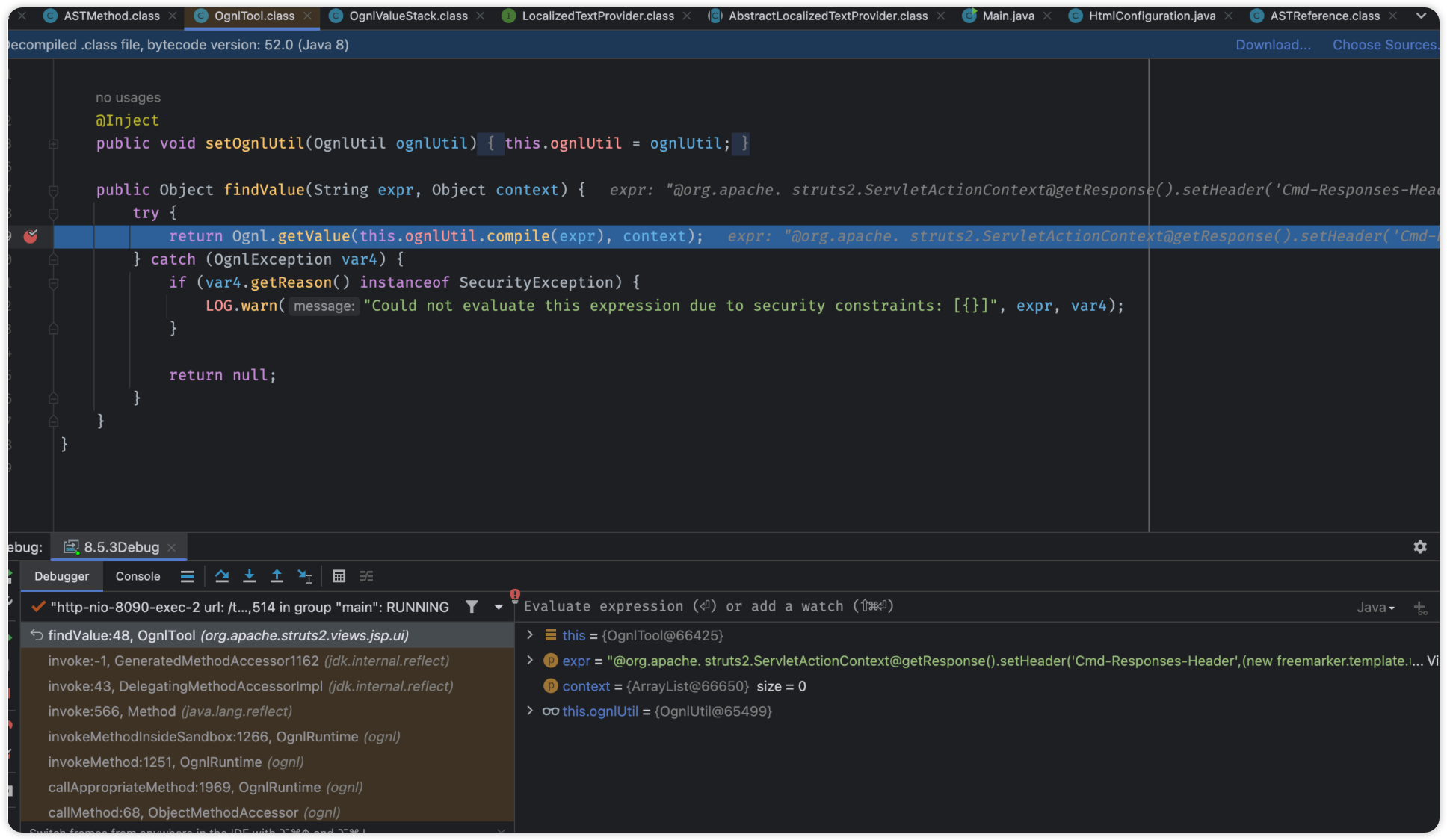The image size is (1447, 840).
Task: Click the 8.5.3Debug run configuration icon
Action: [71, 547]
